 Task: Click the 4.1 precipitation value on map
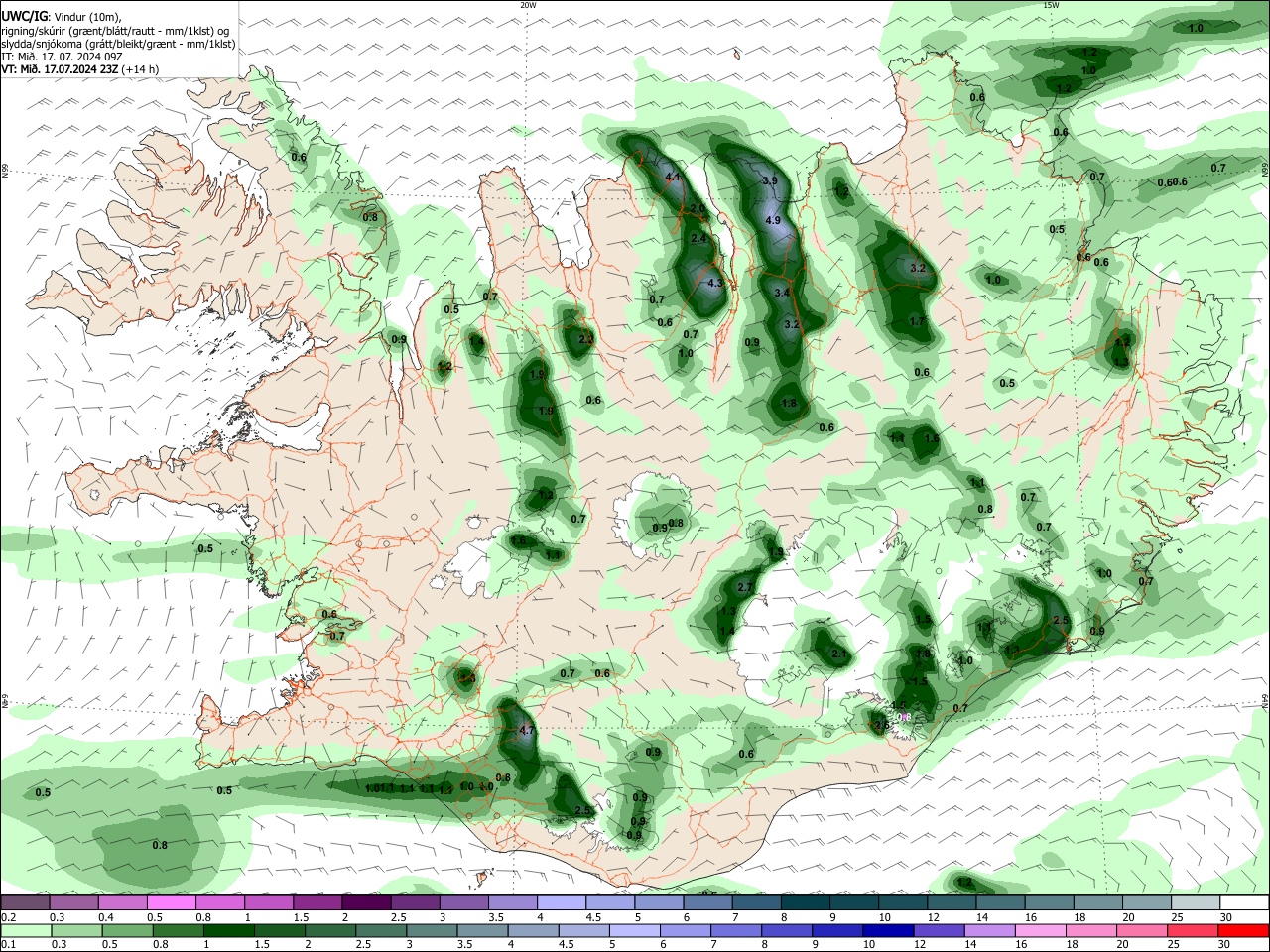coord(674,178)
